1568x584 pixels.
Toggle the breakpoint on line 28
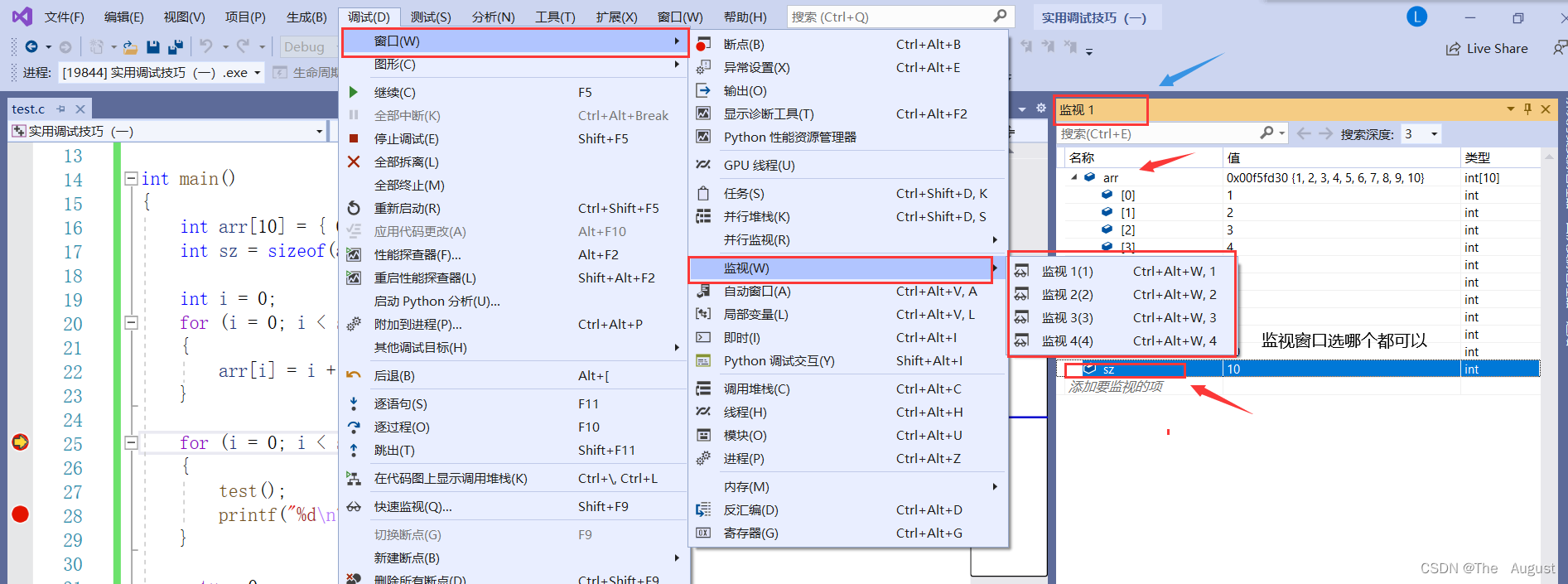click(x=21, y=514)
